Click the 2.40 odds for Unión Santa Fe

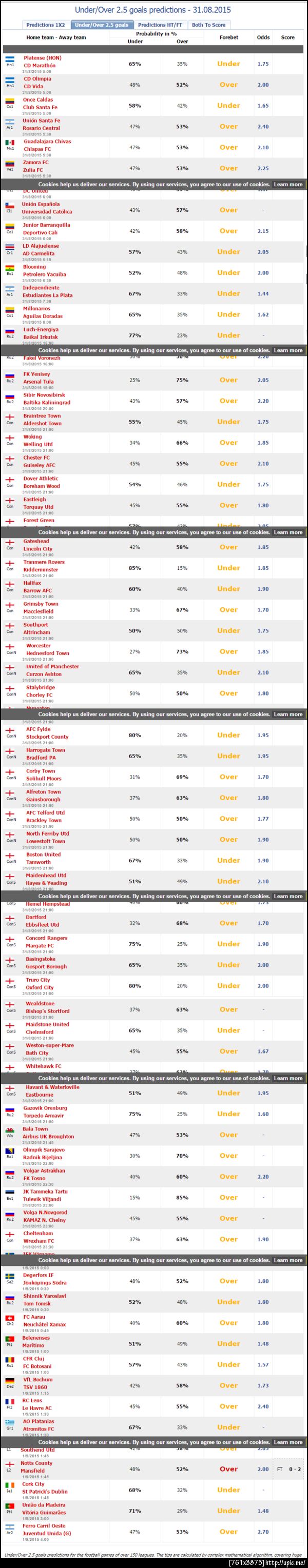263,127
